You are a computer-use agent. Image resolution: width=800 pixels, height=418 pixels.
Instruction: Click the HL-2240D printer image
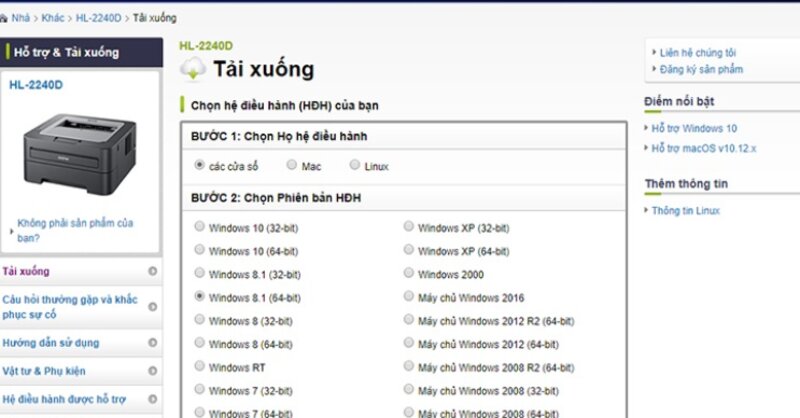[x=80, y=154]
